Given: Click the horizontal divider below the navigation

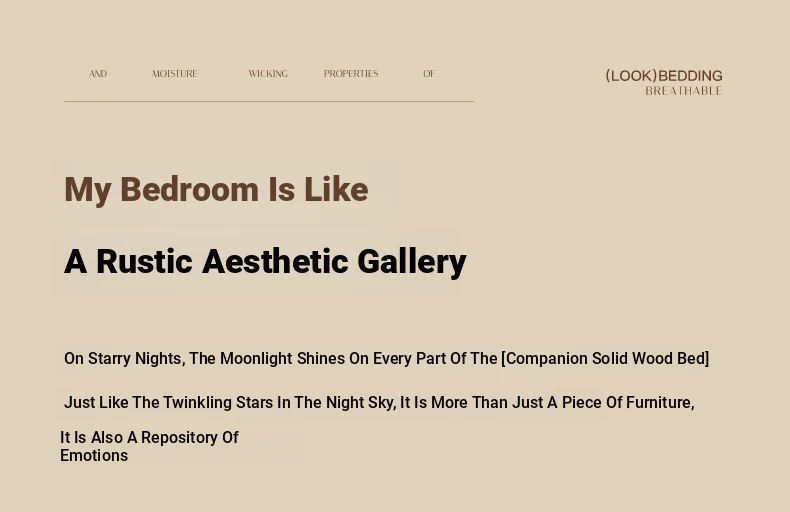Looking at the screenshot, I should click(268, 101).
